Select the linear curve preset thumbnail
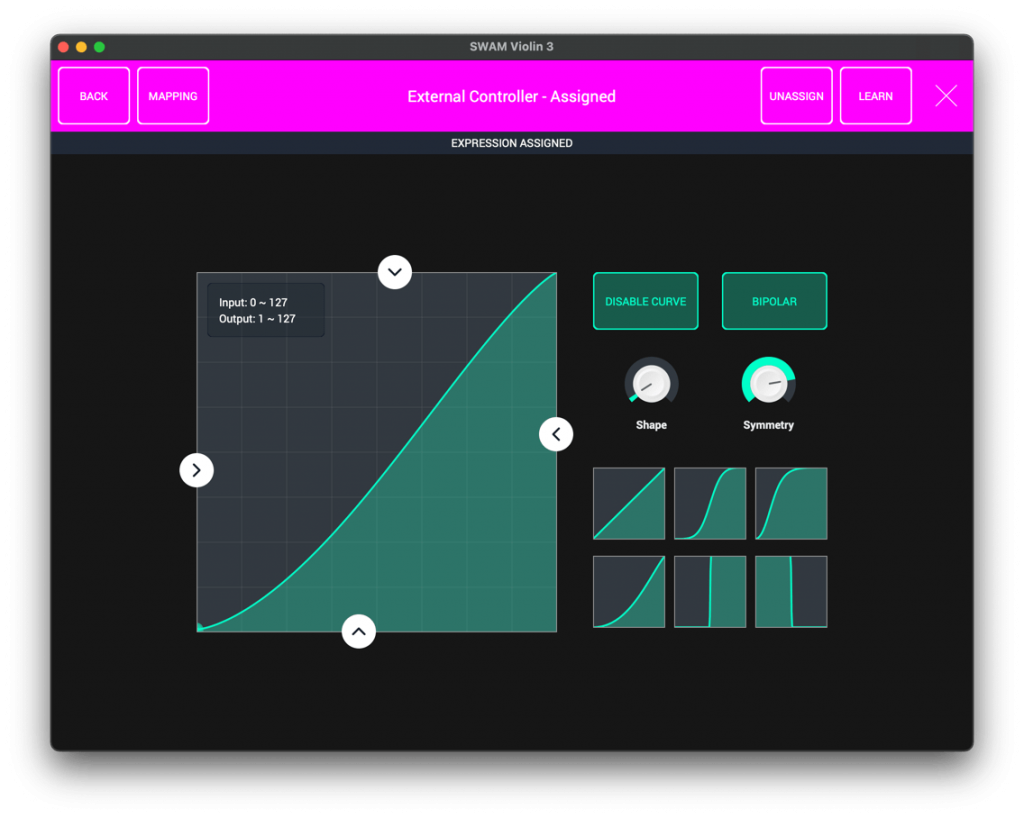Viewport: 1024px width, 818px height. click(629, 503)
